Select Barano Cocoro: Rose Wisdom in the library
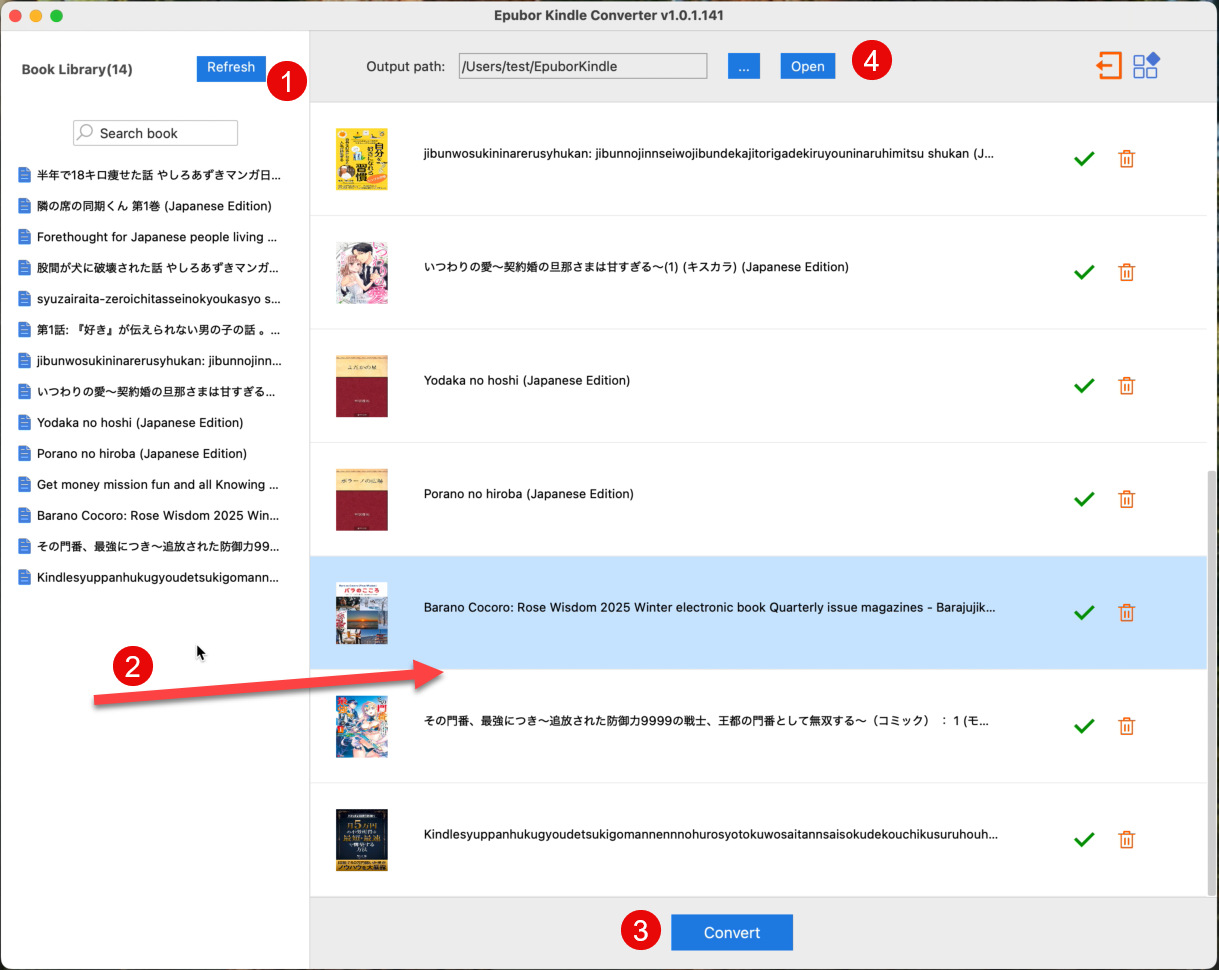This screenshot has height=970, width=1219. pyautogui.click(x=158, y=515)
